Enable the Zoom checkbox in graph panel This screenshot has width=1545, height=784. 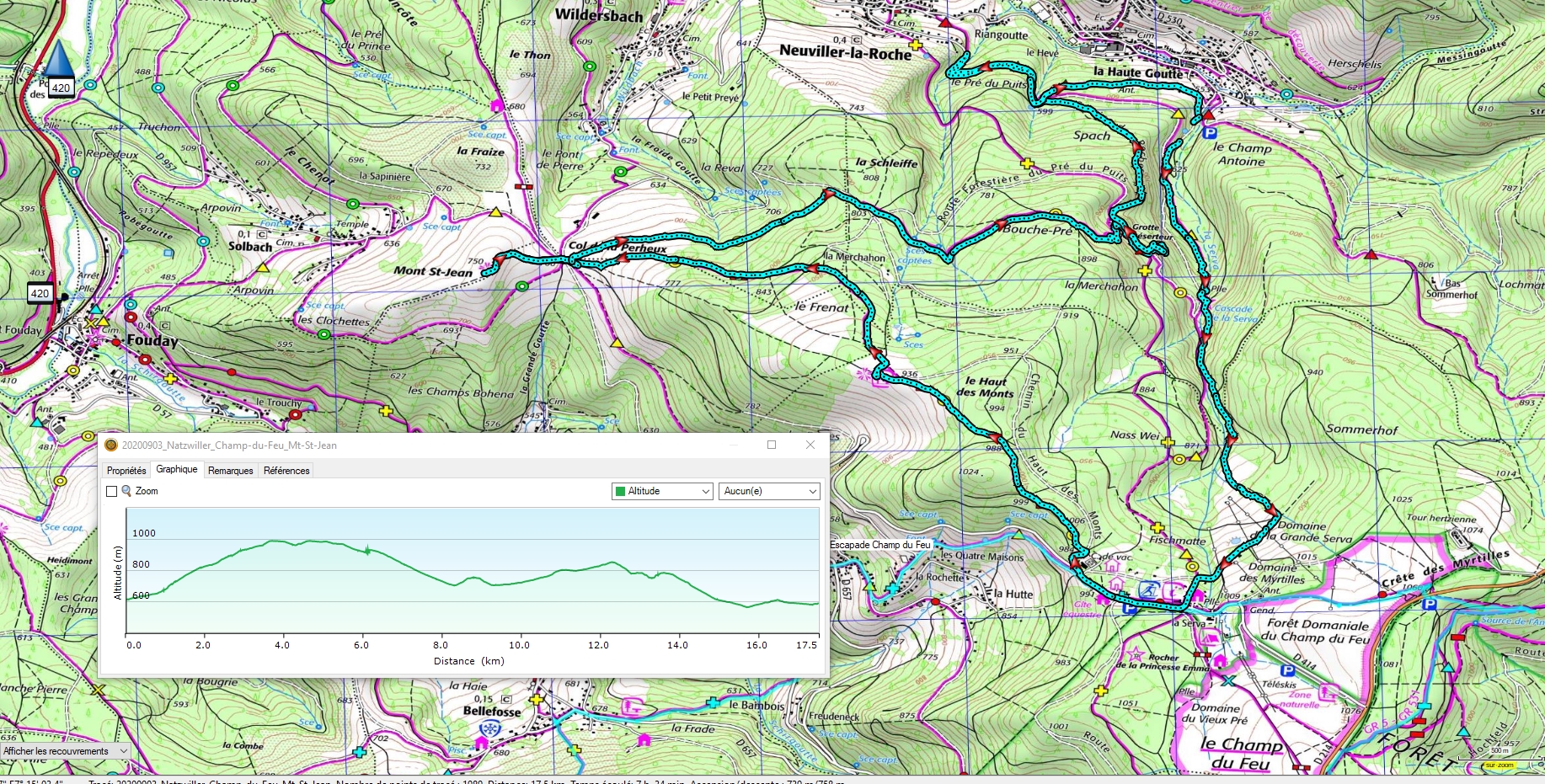pyautogui.click(x=111, y=491)
